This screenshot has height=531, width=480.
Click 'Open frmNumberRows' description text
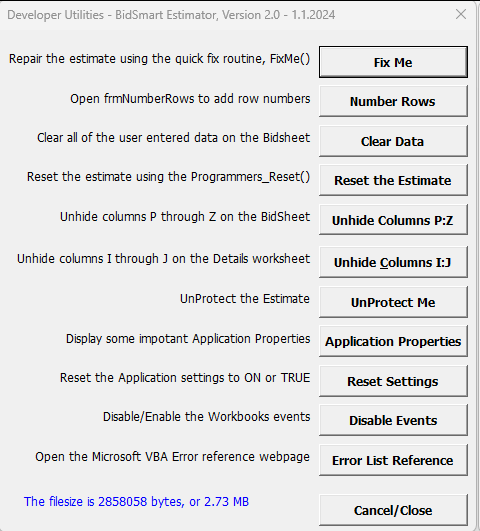tap(190, 99)
